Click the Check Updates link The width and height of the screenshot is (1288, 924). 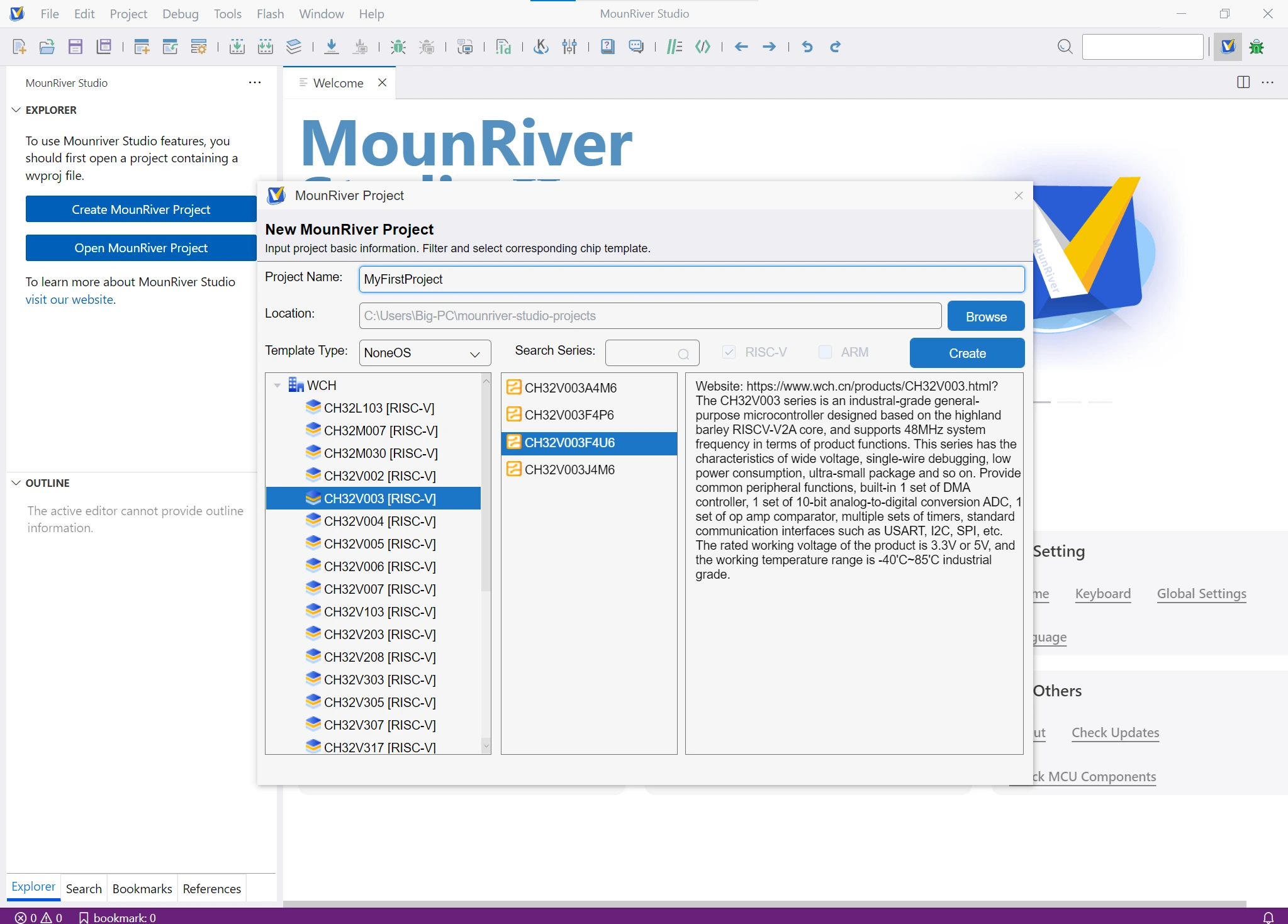(1115, 733)
